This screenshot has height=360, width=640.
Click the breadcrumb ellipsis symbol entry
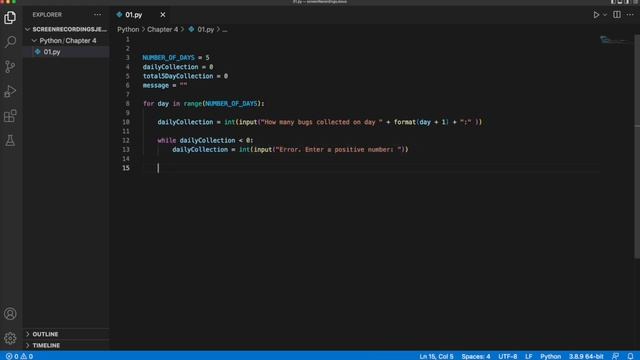pyautogui.click(x=225, y=29)
